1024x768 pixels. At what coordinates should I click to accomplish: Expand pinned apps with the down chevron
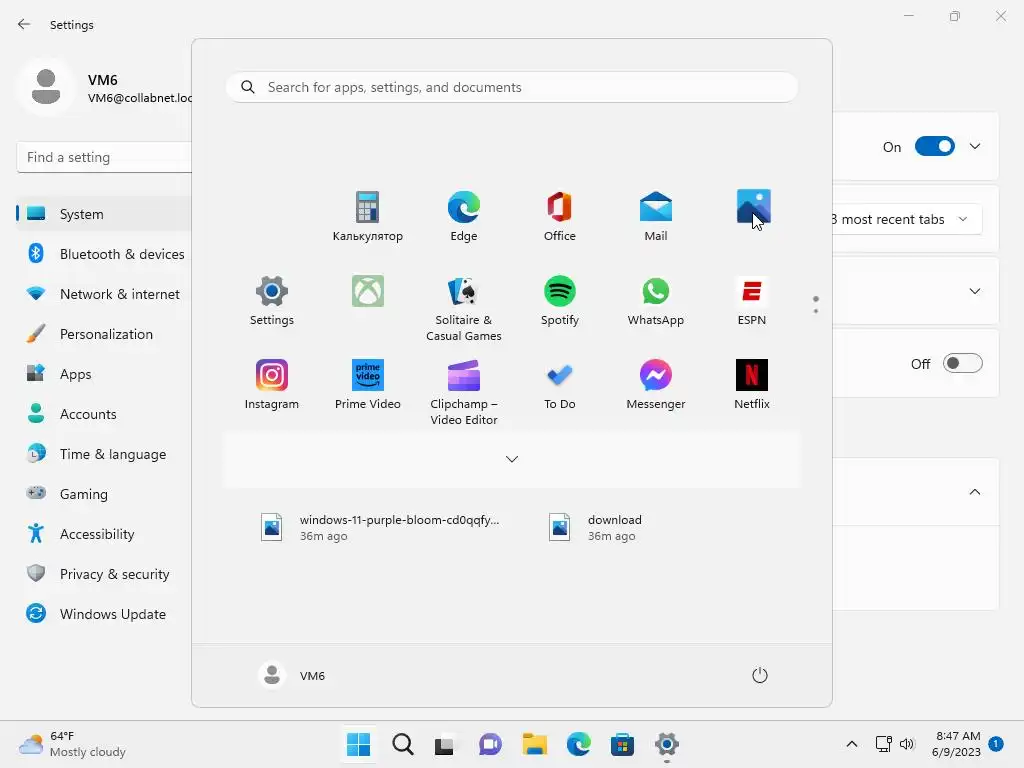tap(512, 459)
